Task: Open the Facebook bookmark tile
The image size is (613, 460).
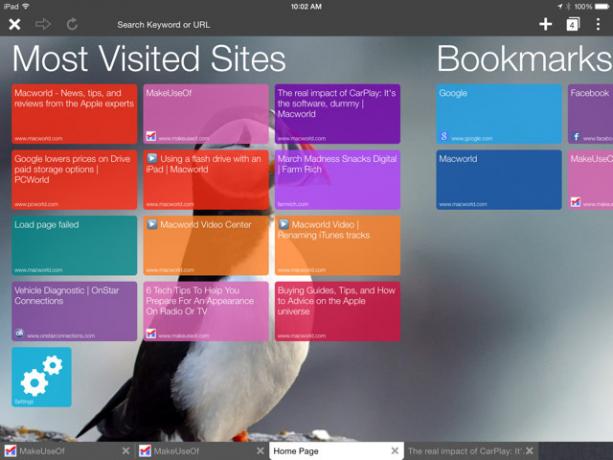Action: (590, 114)
